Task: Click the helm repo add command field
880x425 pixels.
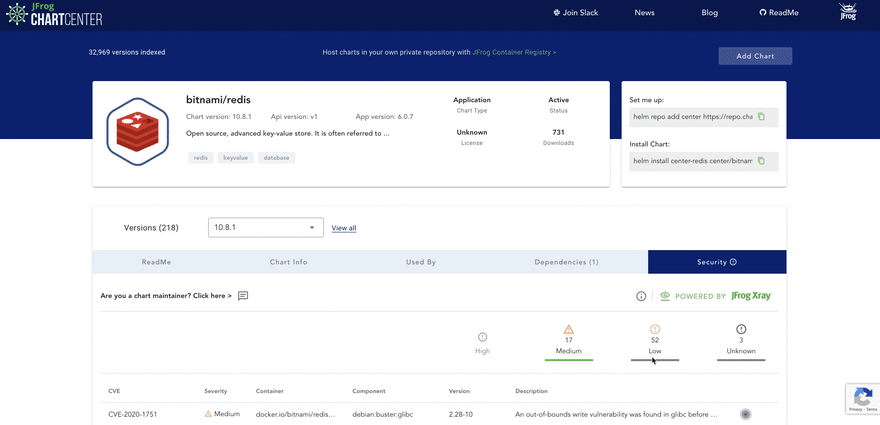Action: click(704, 117)
